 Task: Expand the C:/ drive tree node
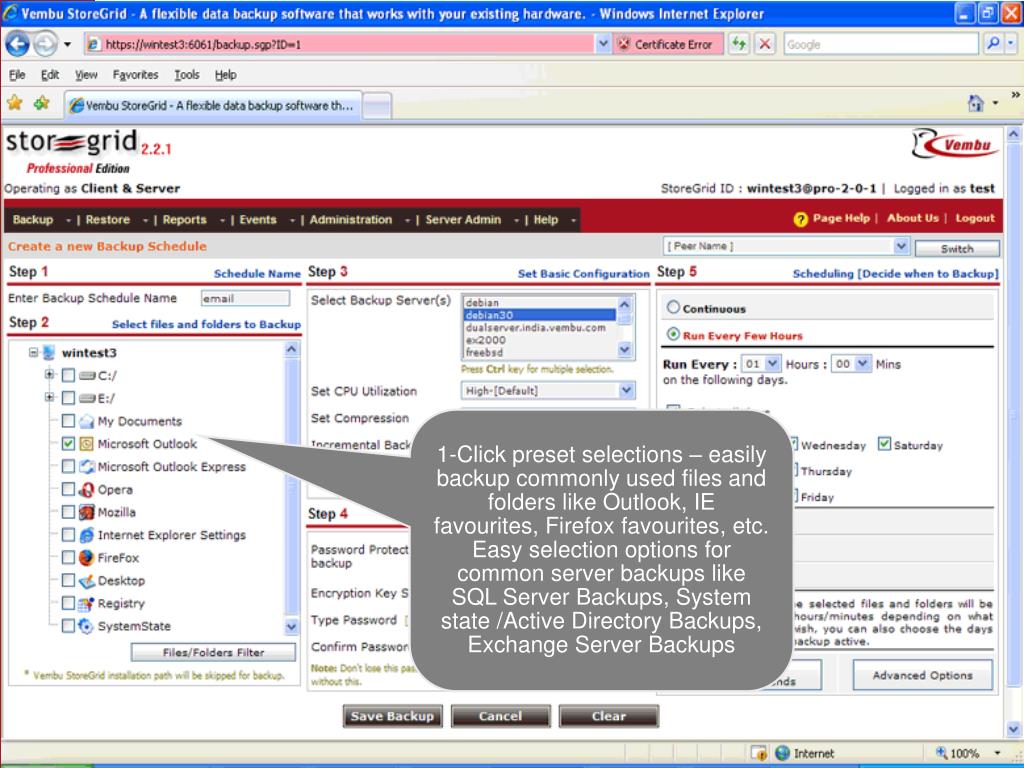pos(49,374)
